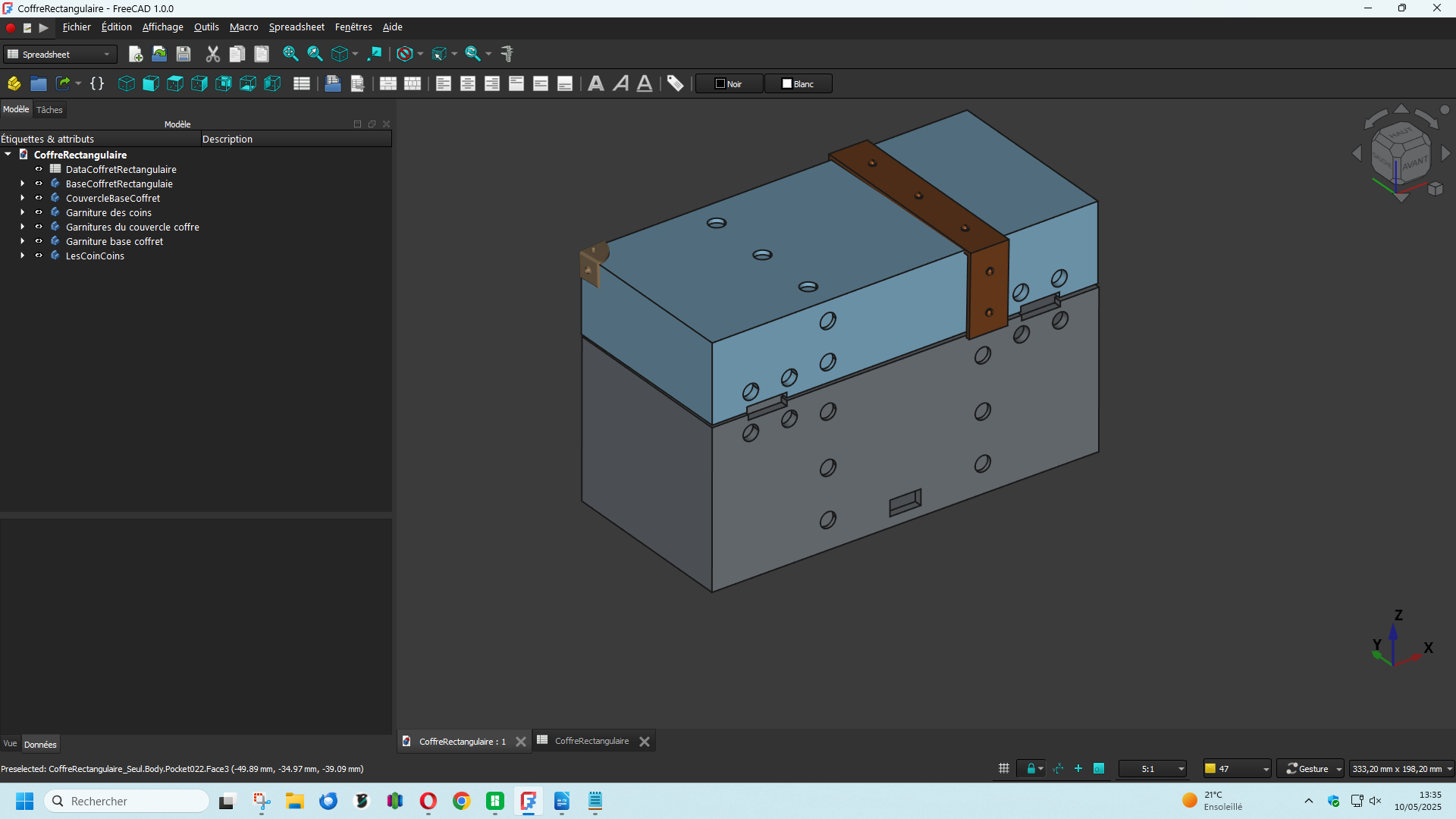
Task: Click the merge cells icon
Action: point(388,83)
